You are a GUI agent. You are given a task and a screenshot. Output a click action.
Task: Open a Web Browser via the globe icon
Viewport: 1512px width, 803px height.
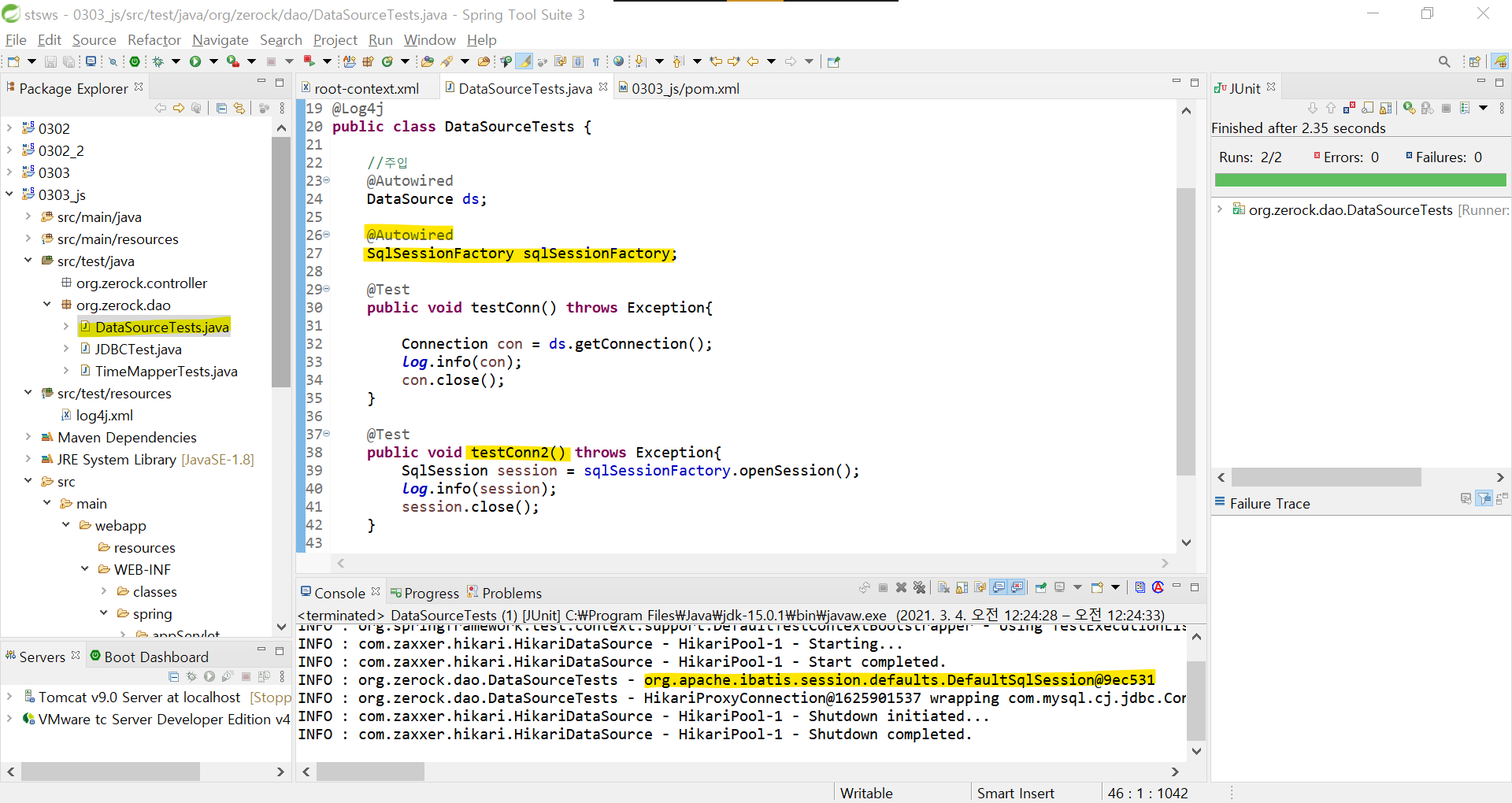(x=619, y=61)
